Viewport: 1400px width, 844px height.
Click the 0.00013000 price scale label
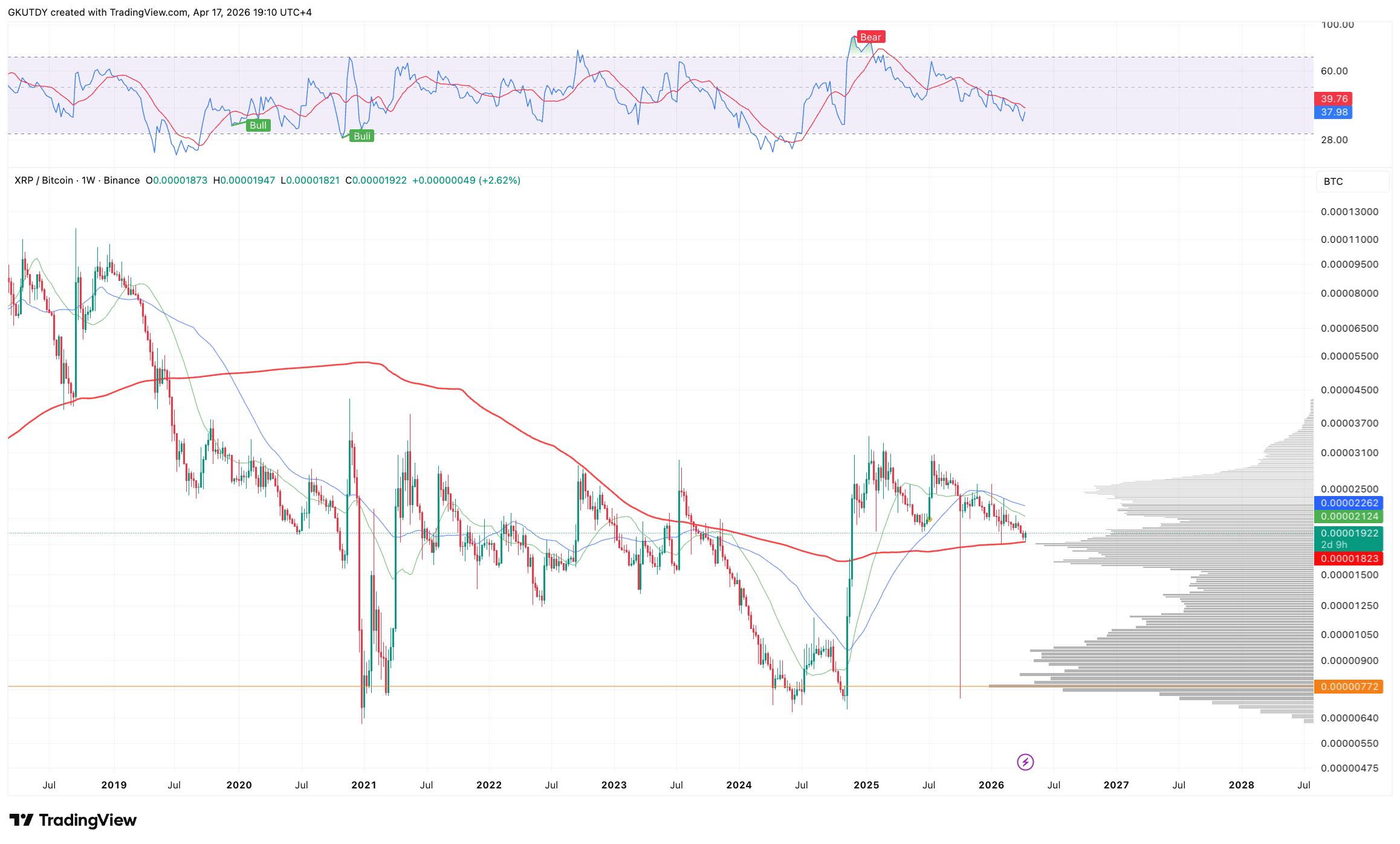click(x=1349, y=212)
